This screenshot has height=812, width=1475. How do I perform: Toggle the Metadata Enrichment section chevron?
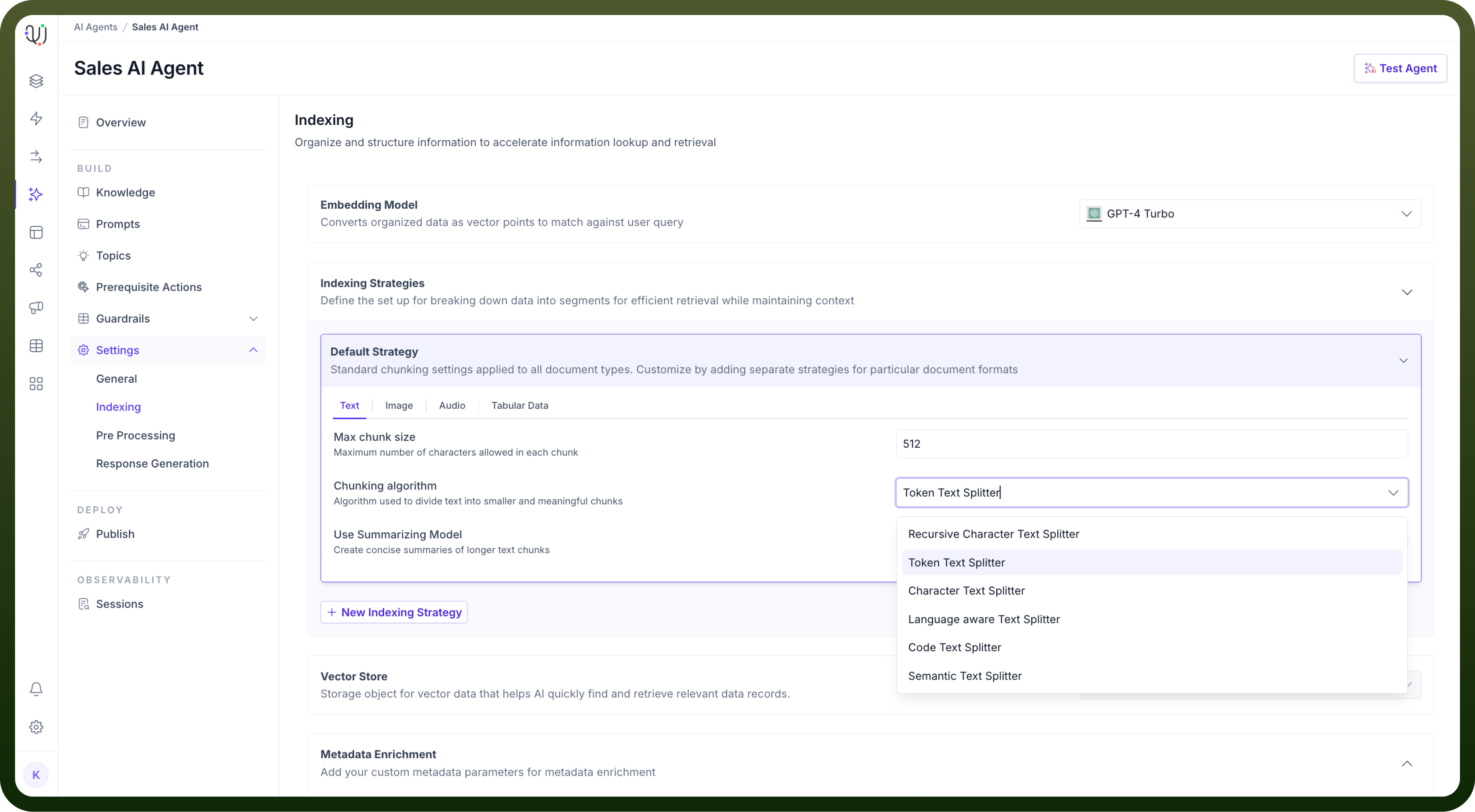click(1407, 763)
